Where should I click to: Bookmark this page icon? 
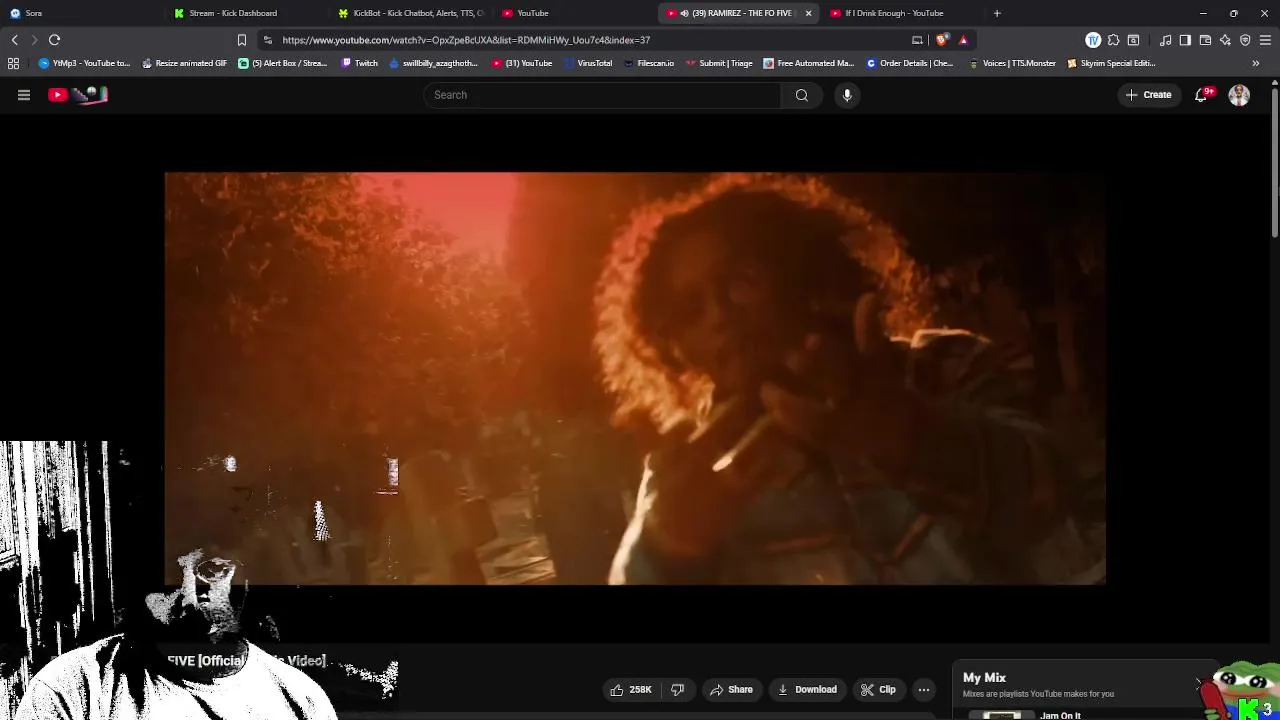click(241, 40)
